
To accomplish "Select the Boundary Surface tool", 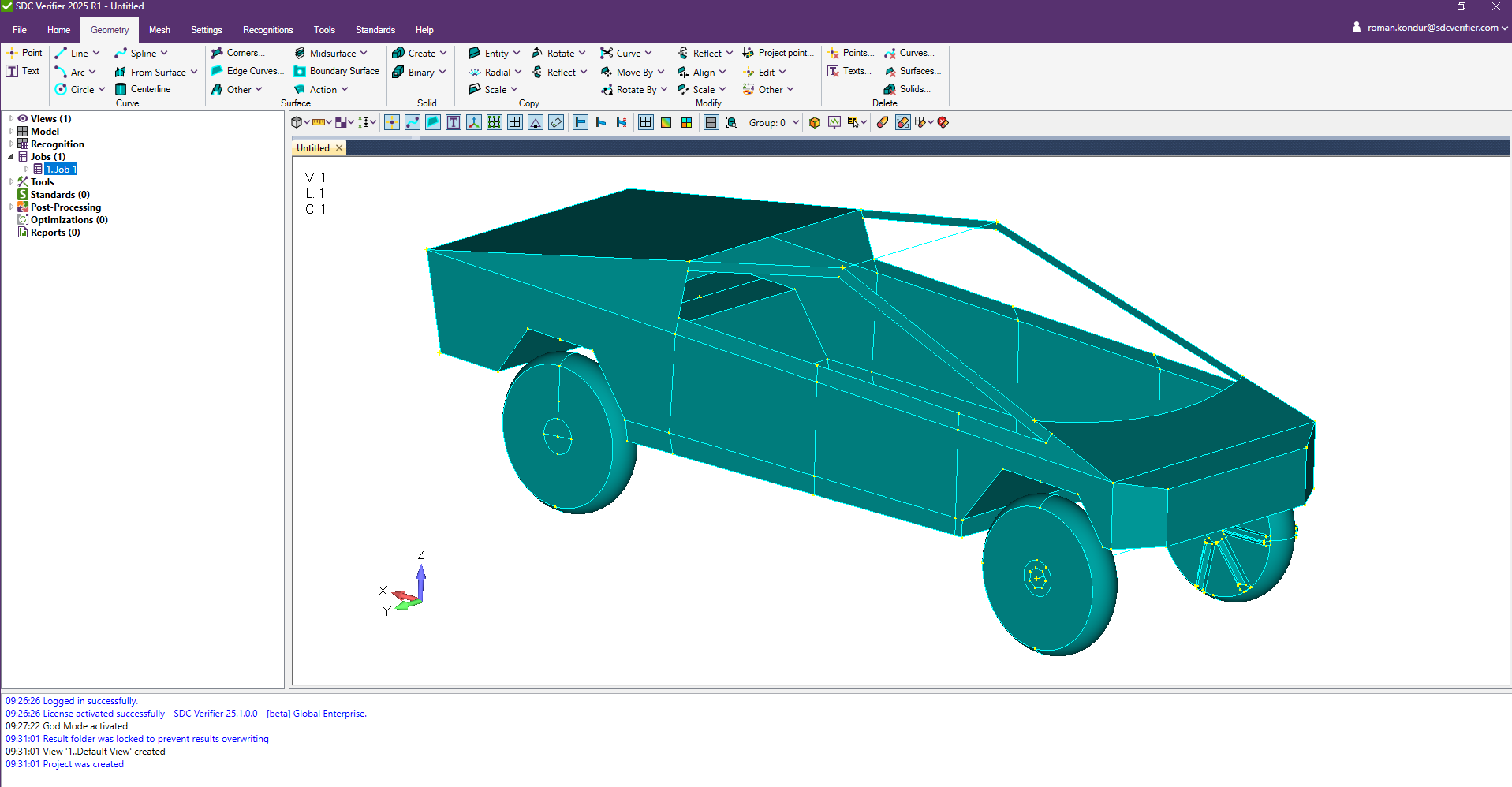I will pos(337,71).
